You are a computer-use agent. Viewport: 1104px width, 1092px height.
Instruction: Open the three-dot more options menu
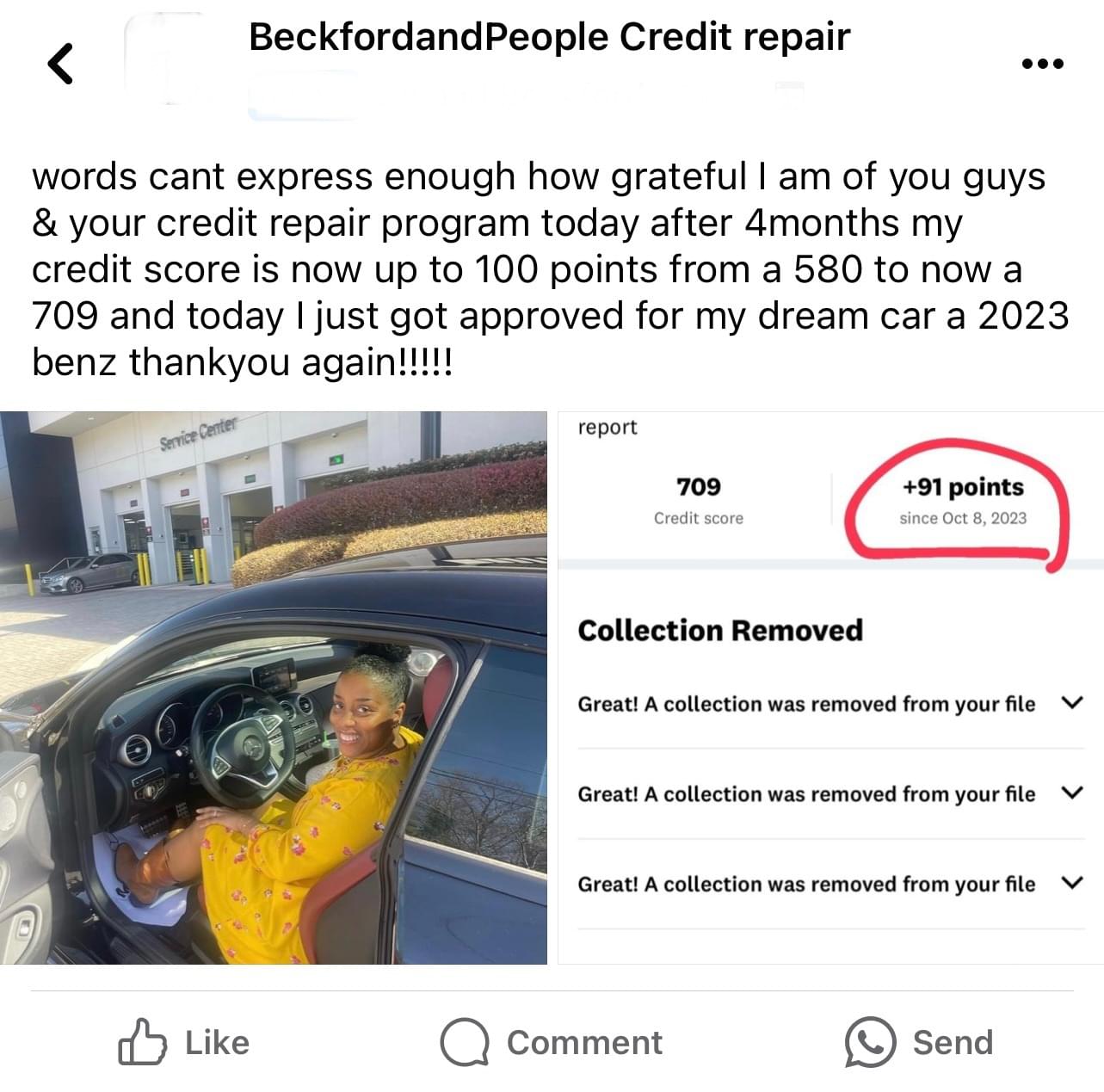click(1042, 63)
